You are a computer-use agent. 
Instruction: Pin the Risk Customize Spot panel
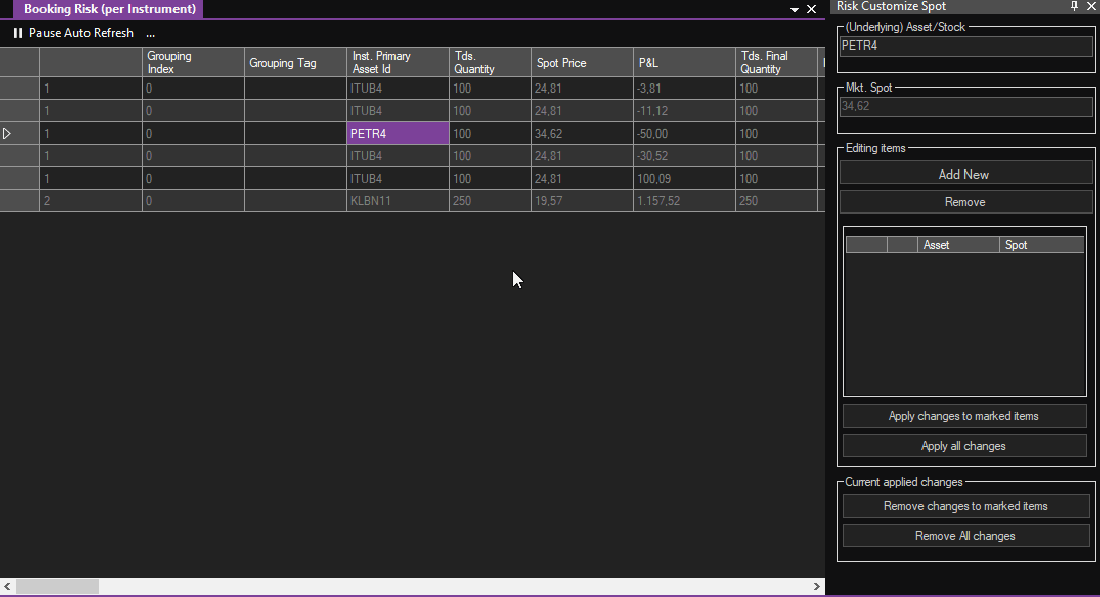pos(1075,6)
